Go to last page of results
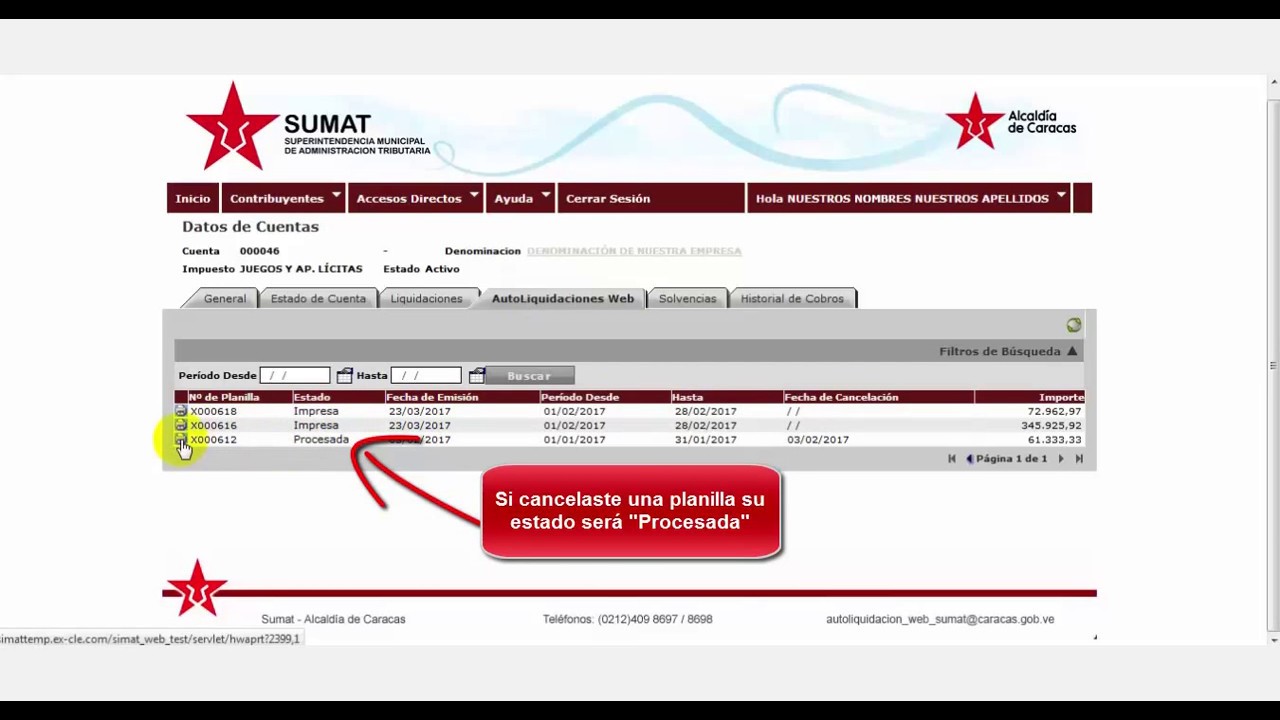This screenshot has width=1280, height=720. pos(1079,459)
